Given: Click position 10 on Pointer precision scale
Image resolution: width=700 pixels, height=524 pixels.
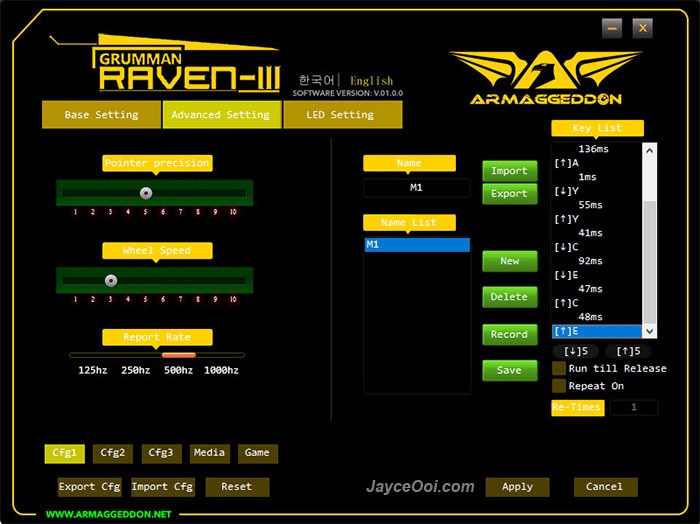Looking at the screenshot, I should point(233,212).
